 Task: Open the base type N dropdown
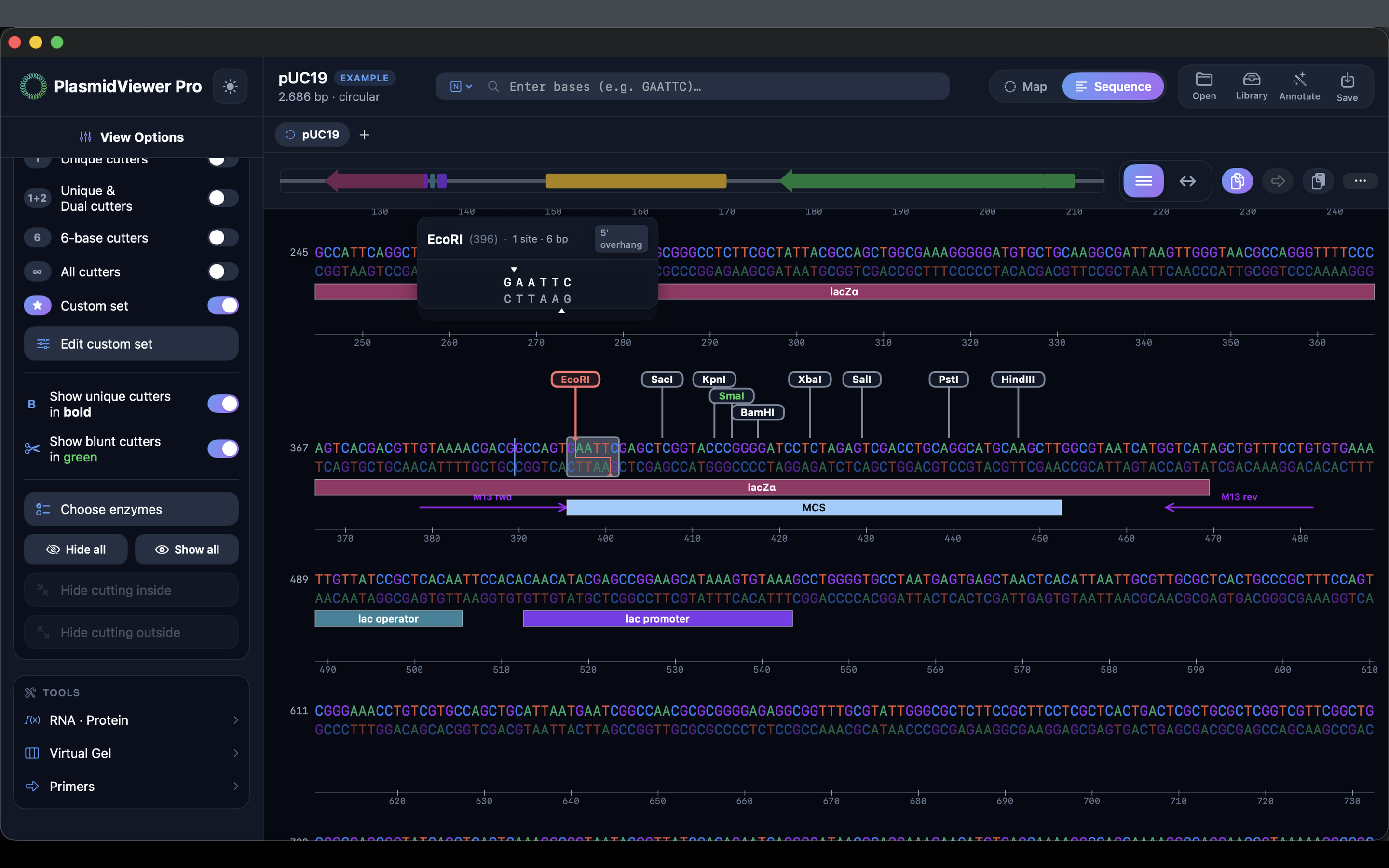[461, 87]
